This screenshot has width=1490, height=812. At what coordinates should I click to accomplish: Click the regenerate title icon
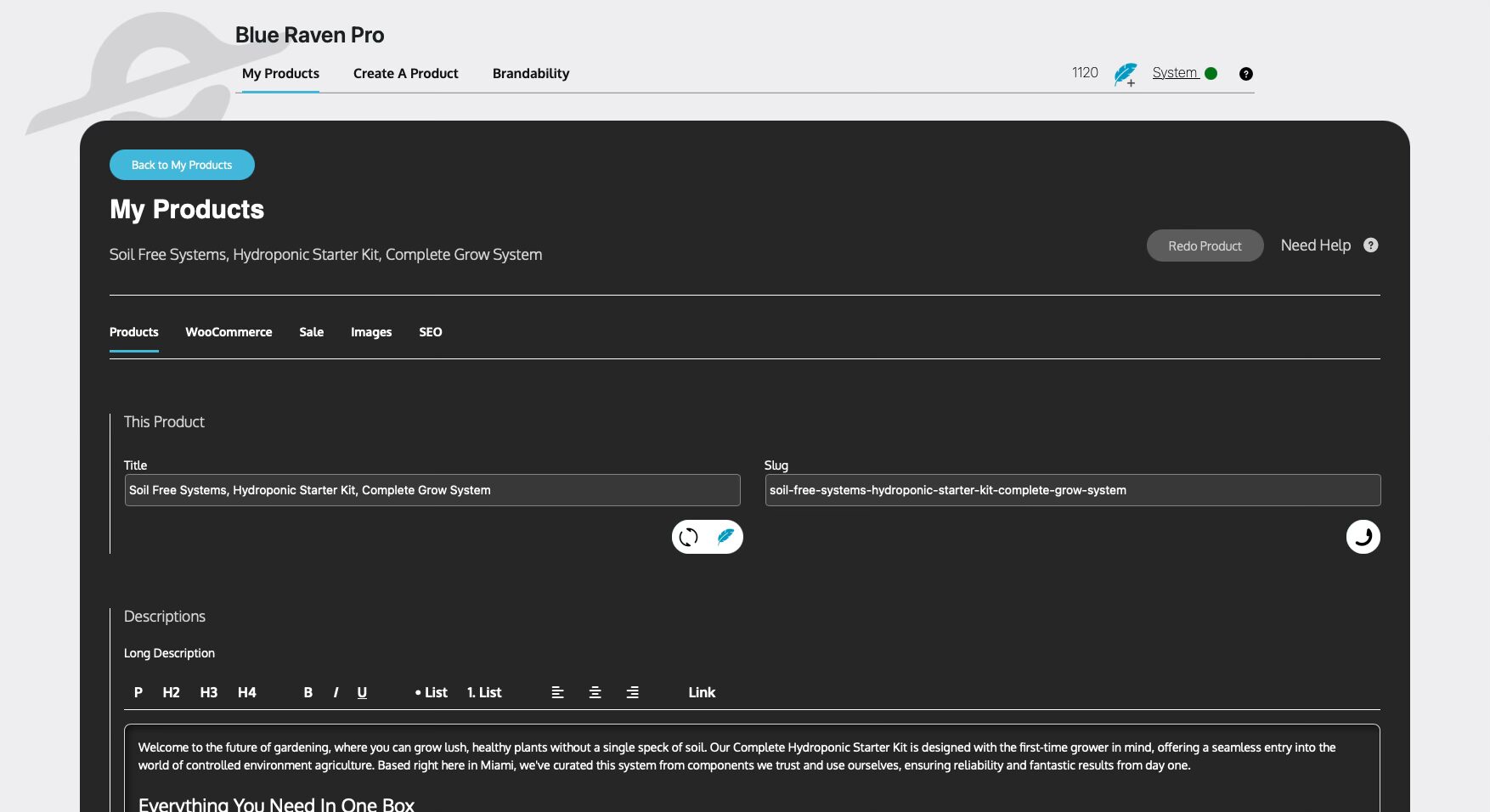(x=690, y=537)
